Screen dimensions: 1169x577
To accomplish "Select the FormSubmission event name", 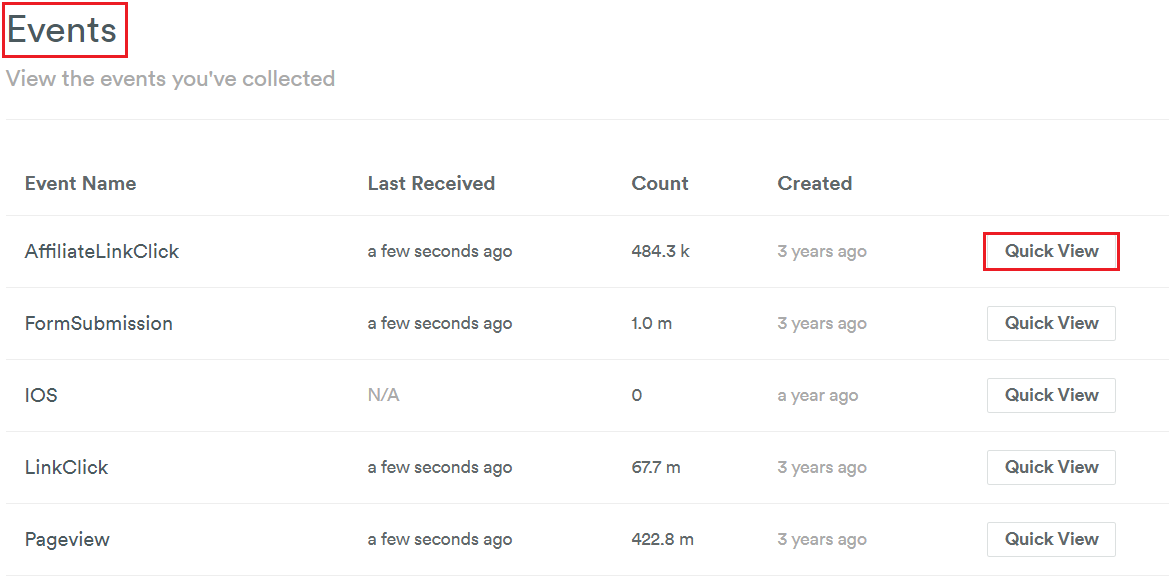I will (x=98, y=324).
